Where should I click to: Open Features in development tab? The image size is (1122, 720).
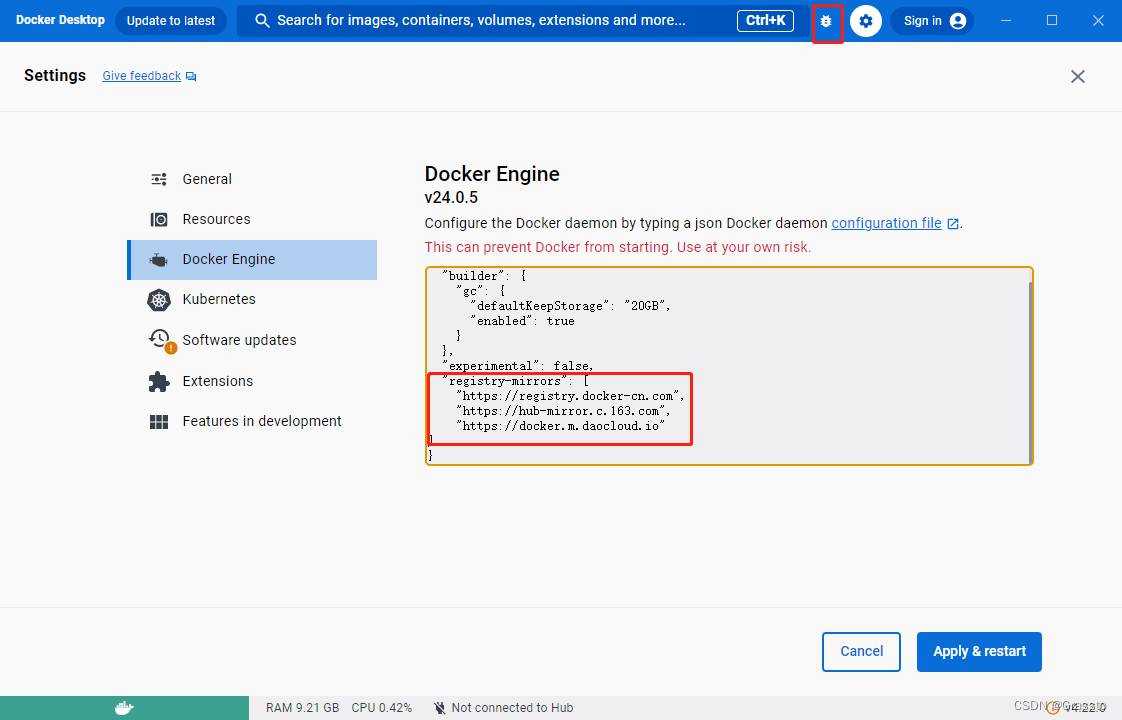[253, 421]
